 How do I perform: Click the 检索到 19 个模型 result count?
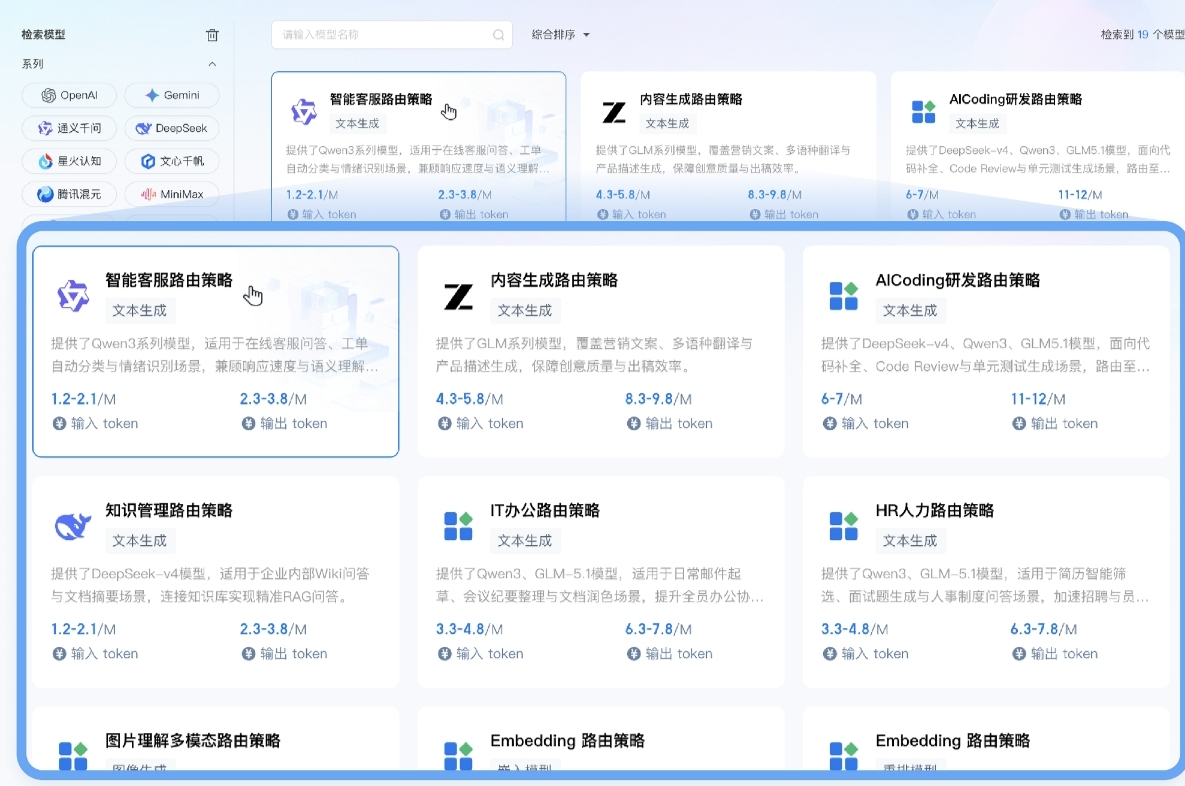pyautogui.click(x=1142, y=35)
